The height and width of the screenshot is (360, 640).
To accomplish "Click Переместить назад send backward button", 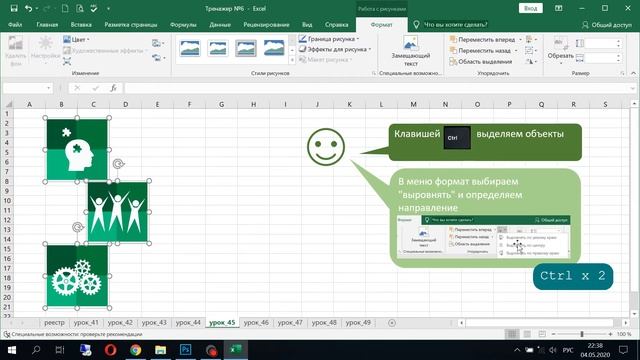I will point(480,51).
